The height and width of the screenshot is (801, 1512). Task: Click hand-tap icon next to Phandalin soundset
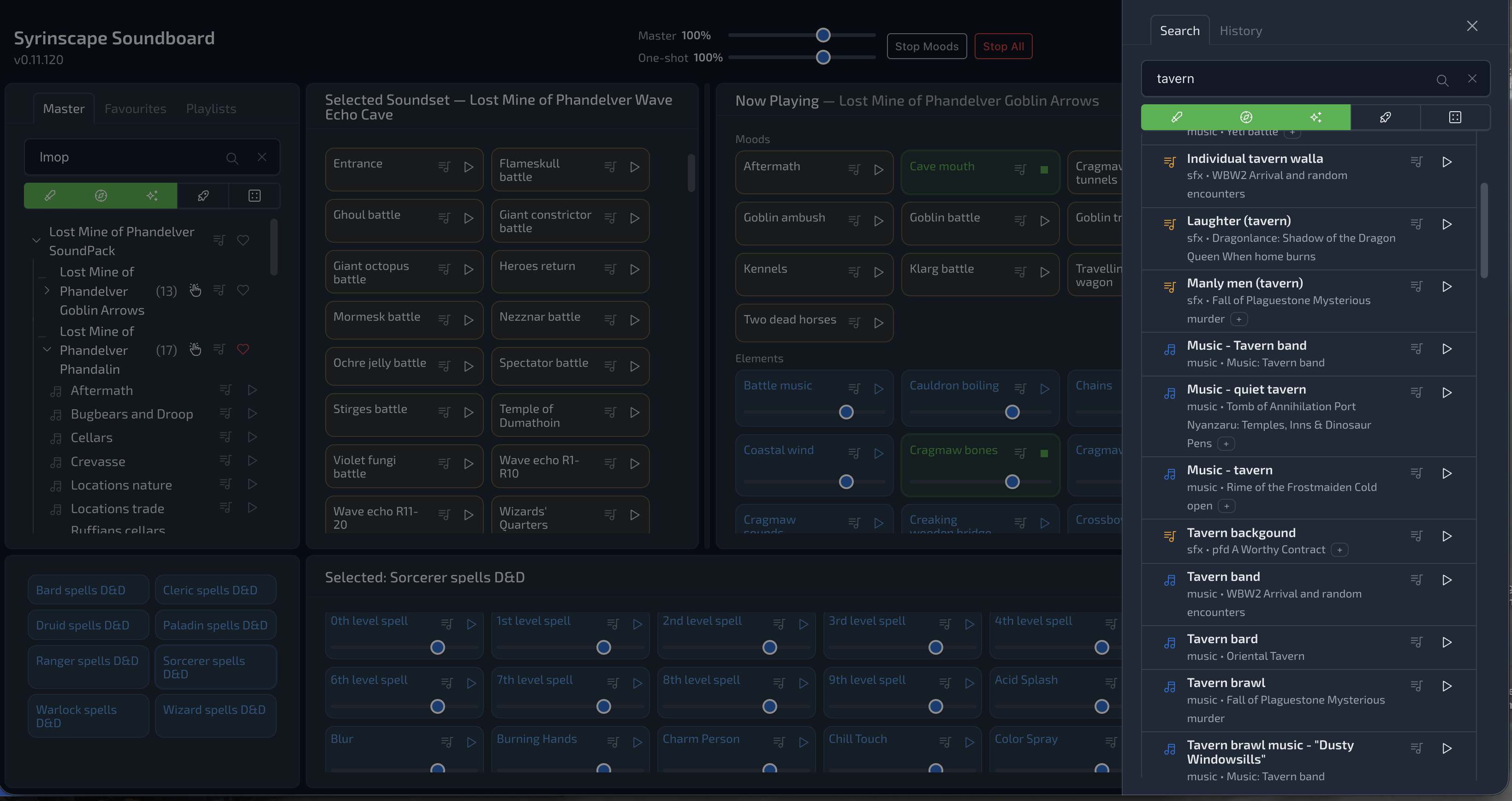(196, 350)
